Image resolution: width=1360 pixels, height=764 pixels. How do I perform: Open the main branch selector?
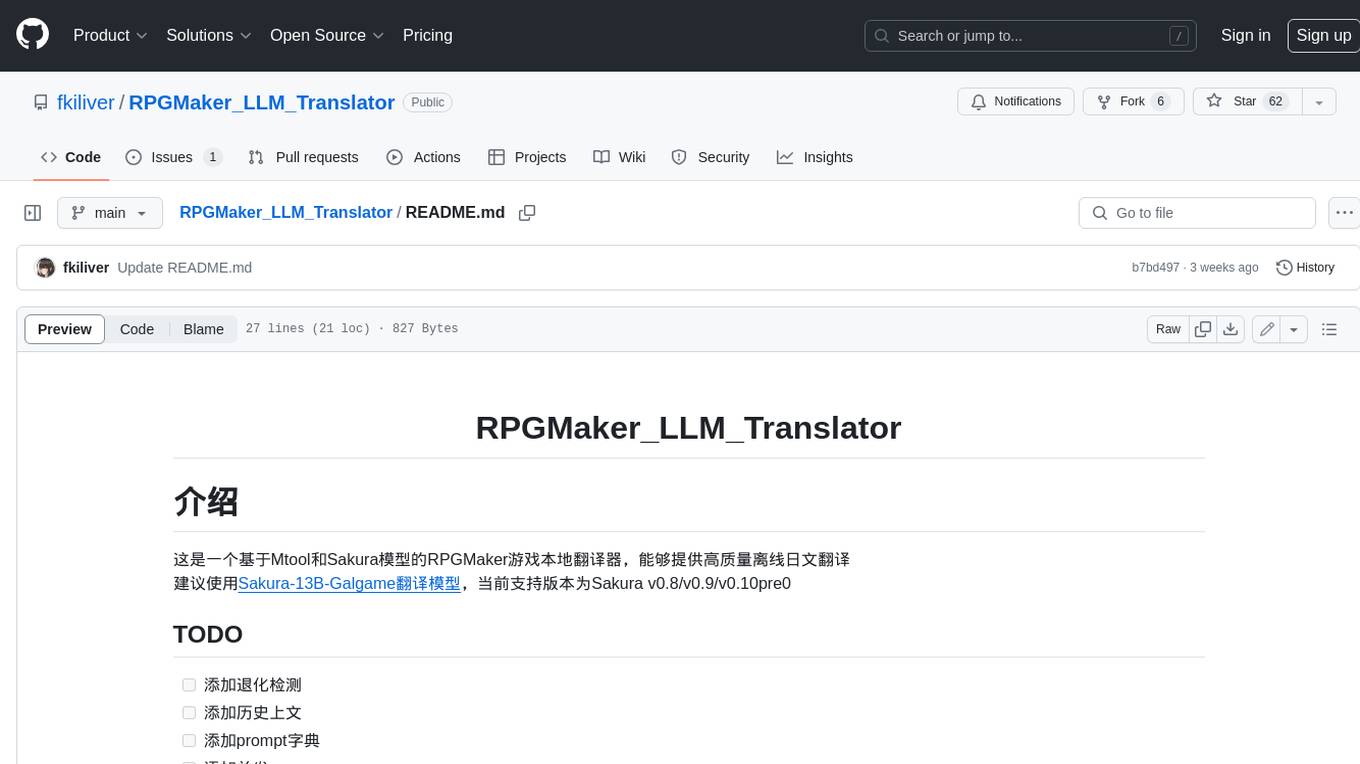click(x=110, y=213)
